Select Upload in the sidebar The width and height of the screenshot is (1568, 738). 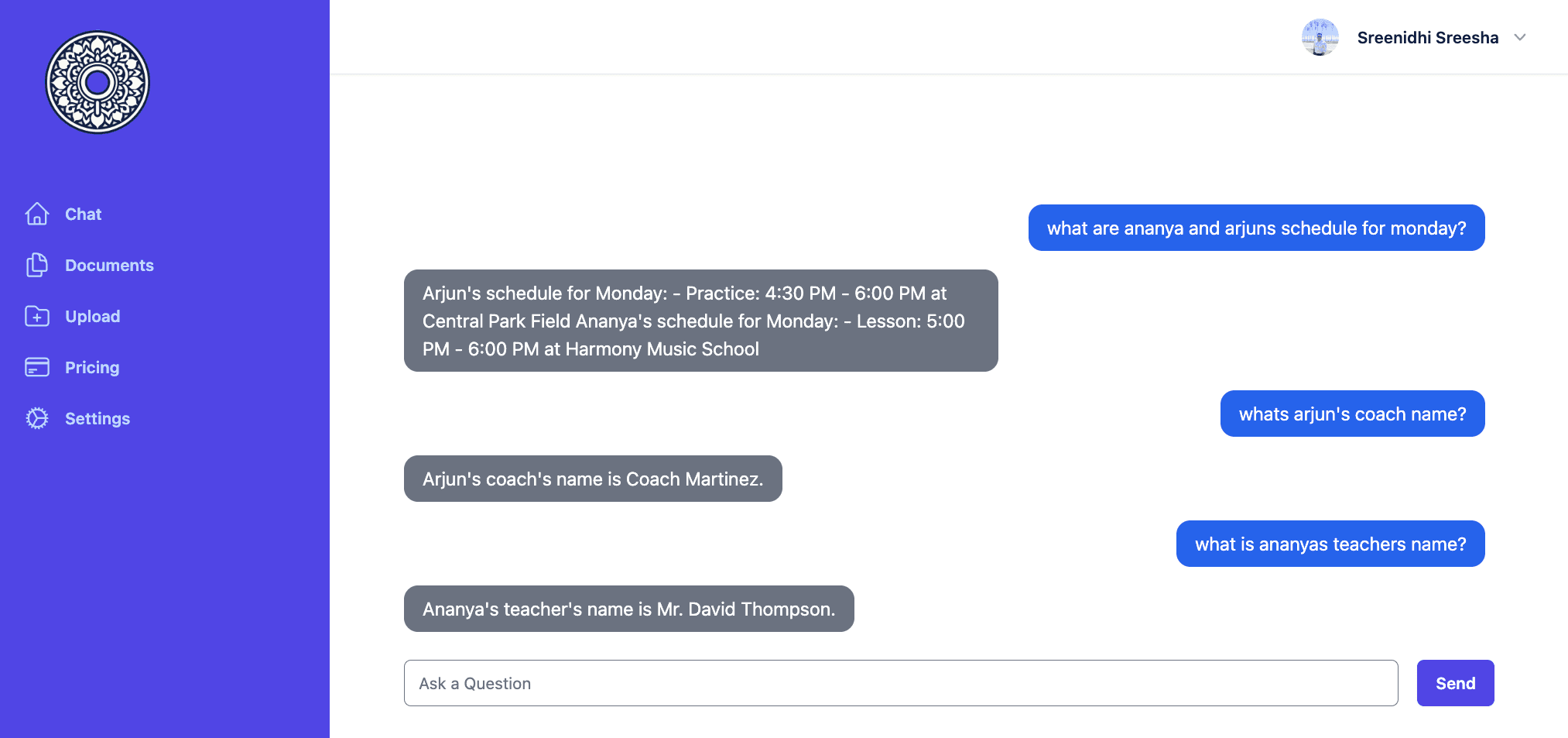click(92, 316)
